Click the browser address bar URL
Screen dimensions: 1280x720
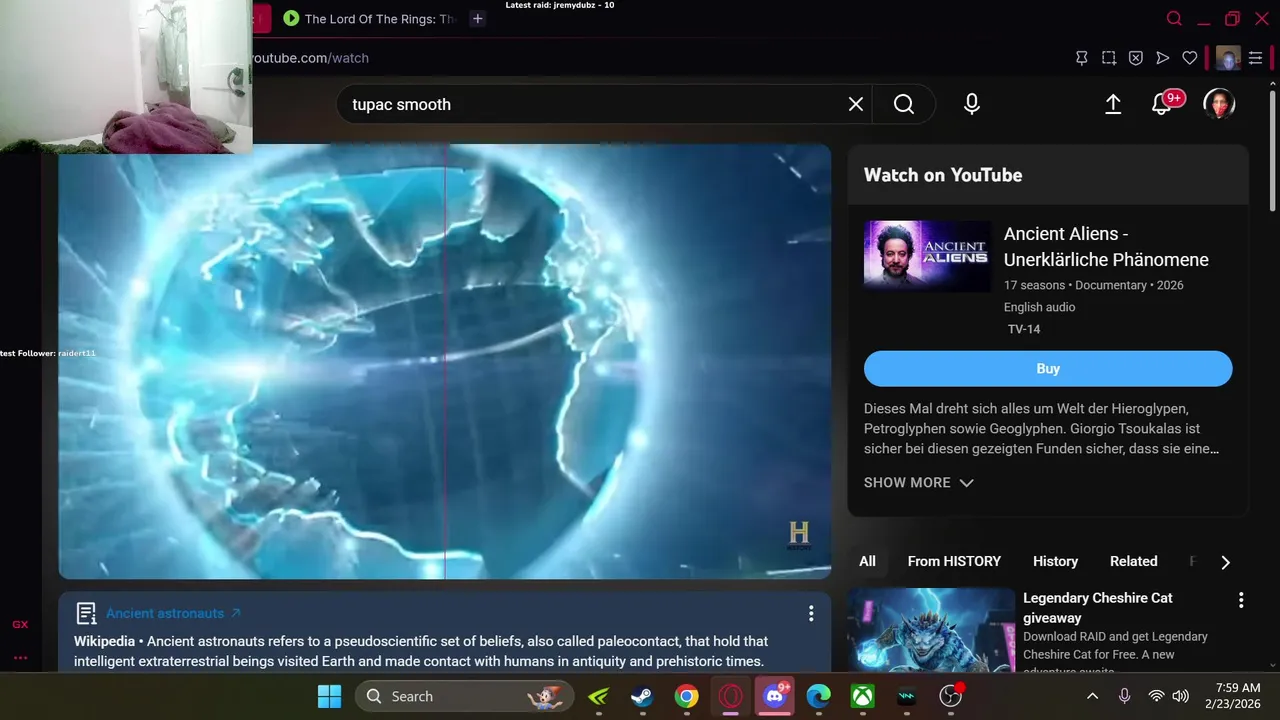pos(310,58)
